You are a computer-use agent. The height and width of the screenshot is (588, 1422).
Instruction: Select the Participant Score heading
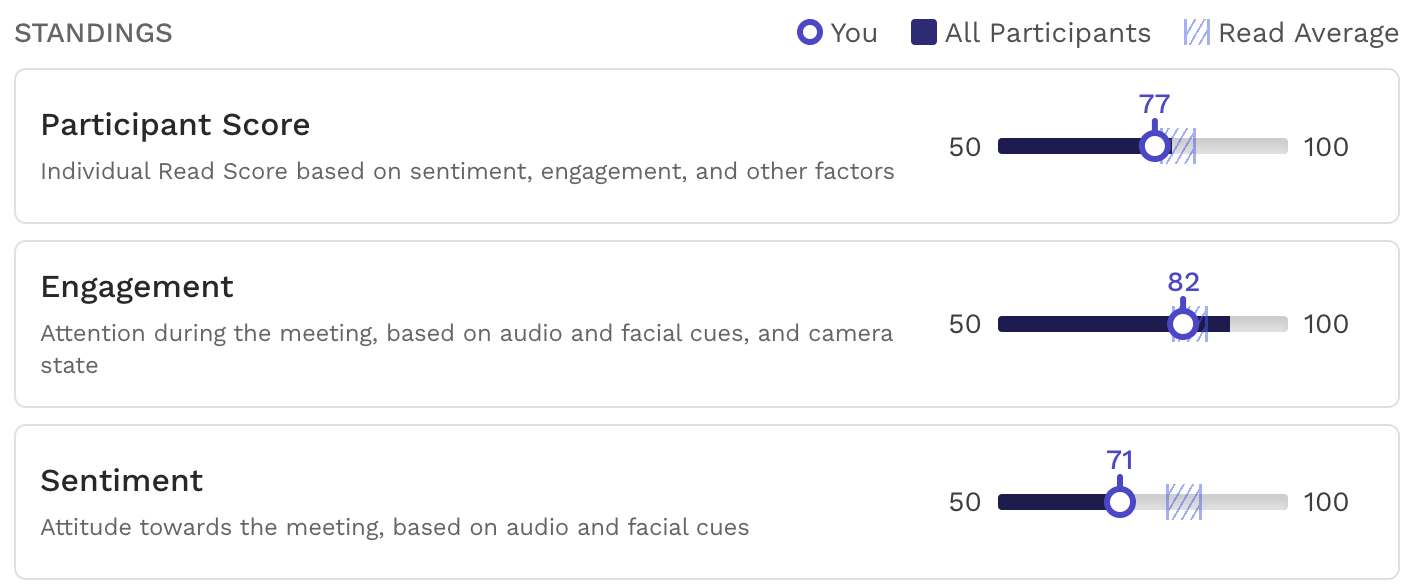point(175,125)
